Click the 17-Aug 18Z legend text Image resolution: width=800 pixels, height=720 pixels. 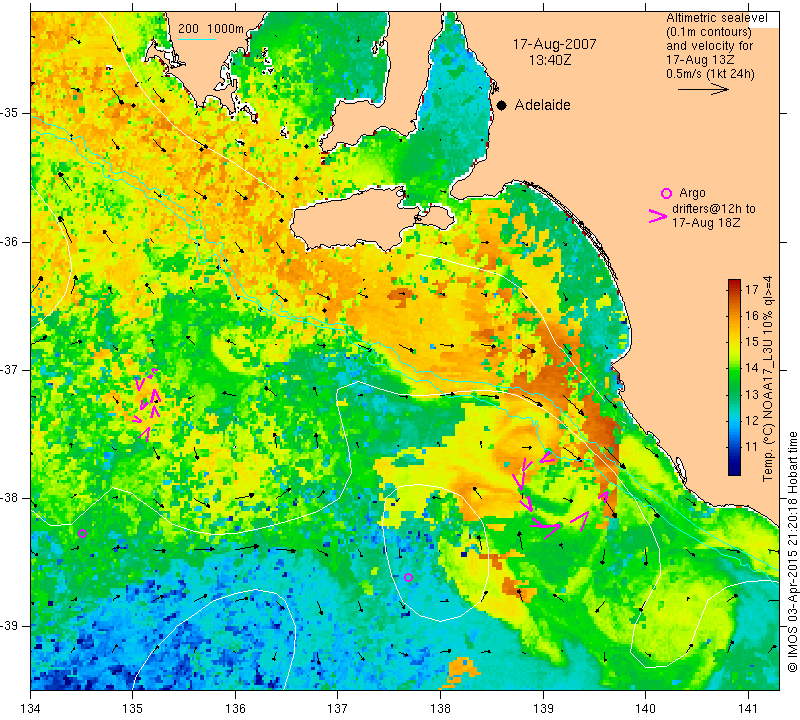[x=706, y=223]
